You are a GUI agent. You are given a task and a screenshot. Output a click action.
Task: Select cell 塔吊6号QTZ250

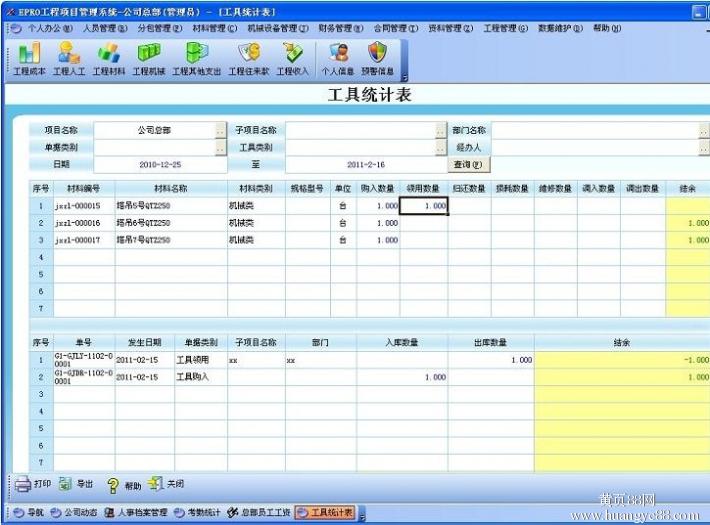[x=171, y=223]
